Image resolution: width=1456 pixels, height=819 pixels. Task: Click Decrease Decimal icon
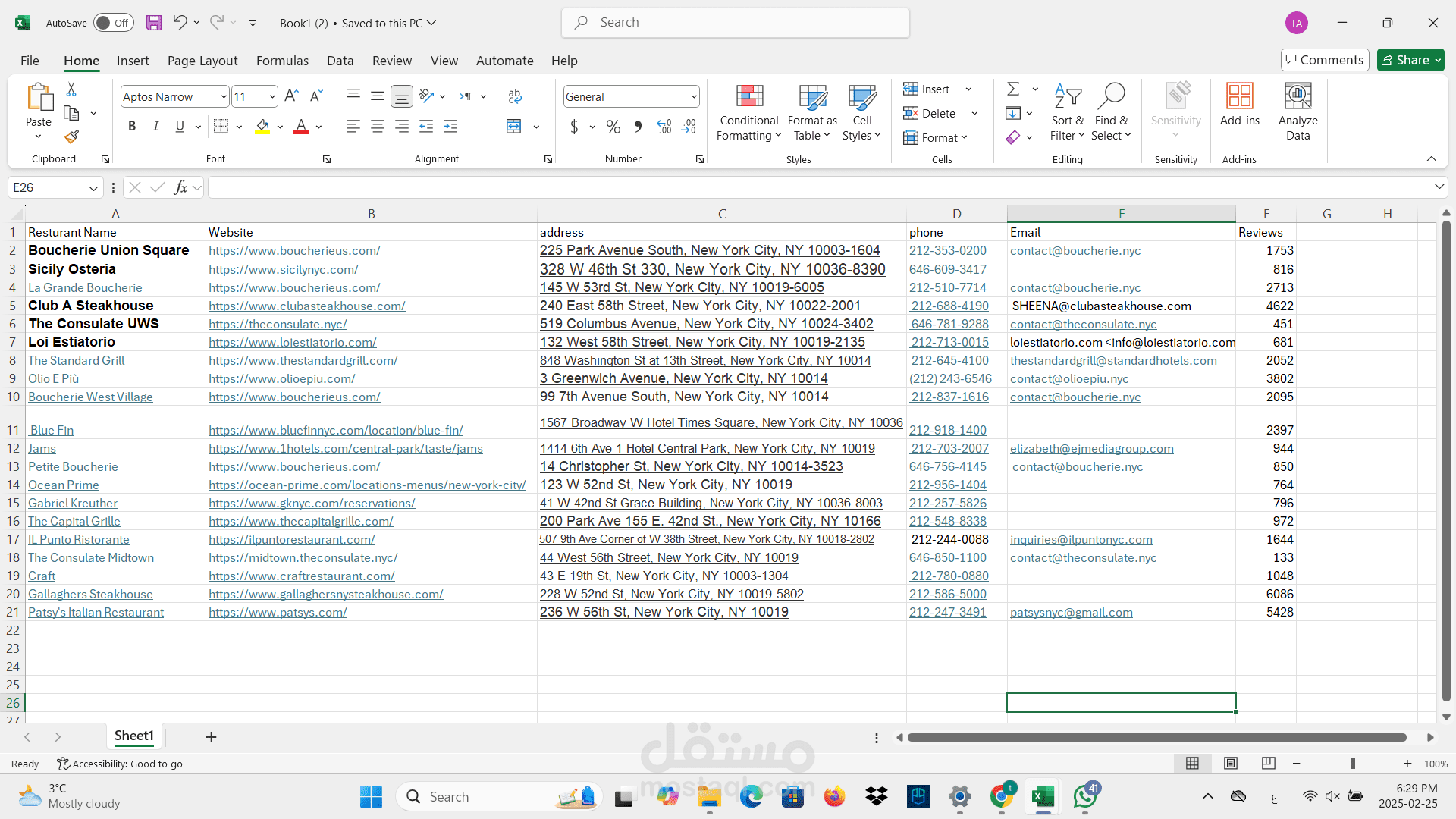tap(689, 127)
